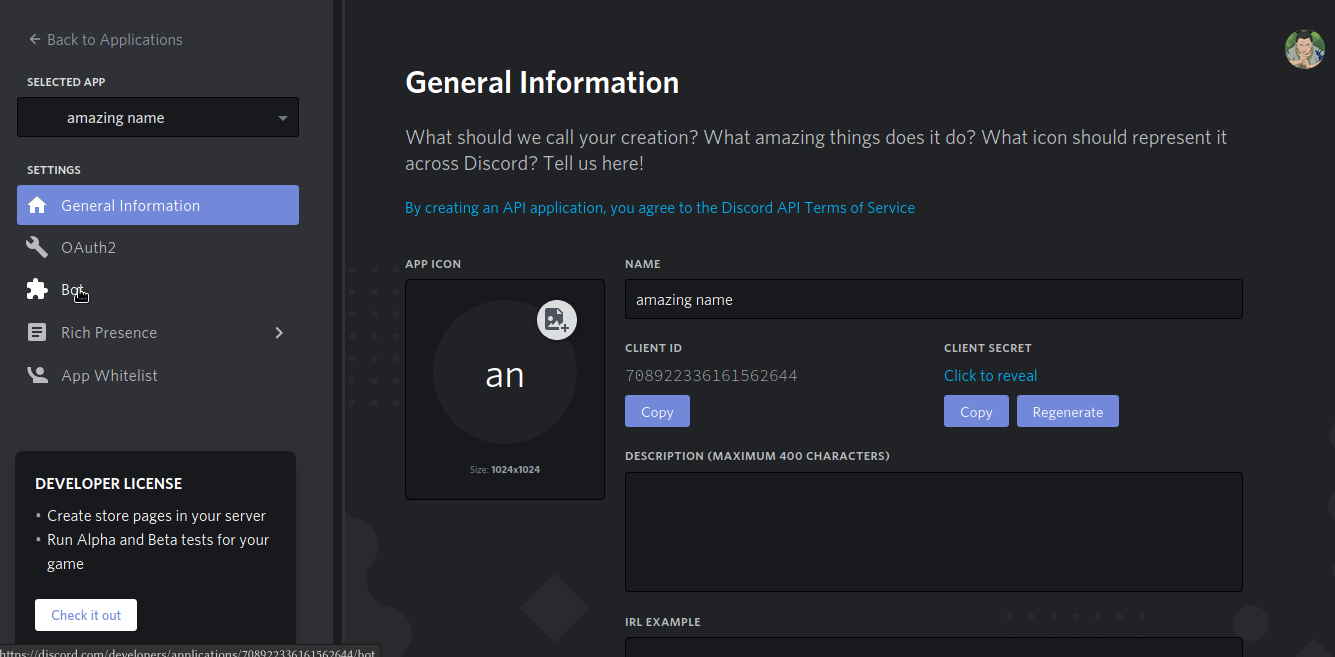Open the Discord API Terms of Service link

(660, 208)
